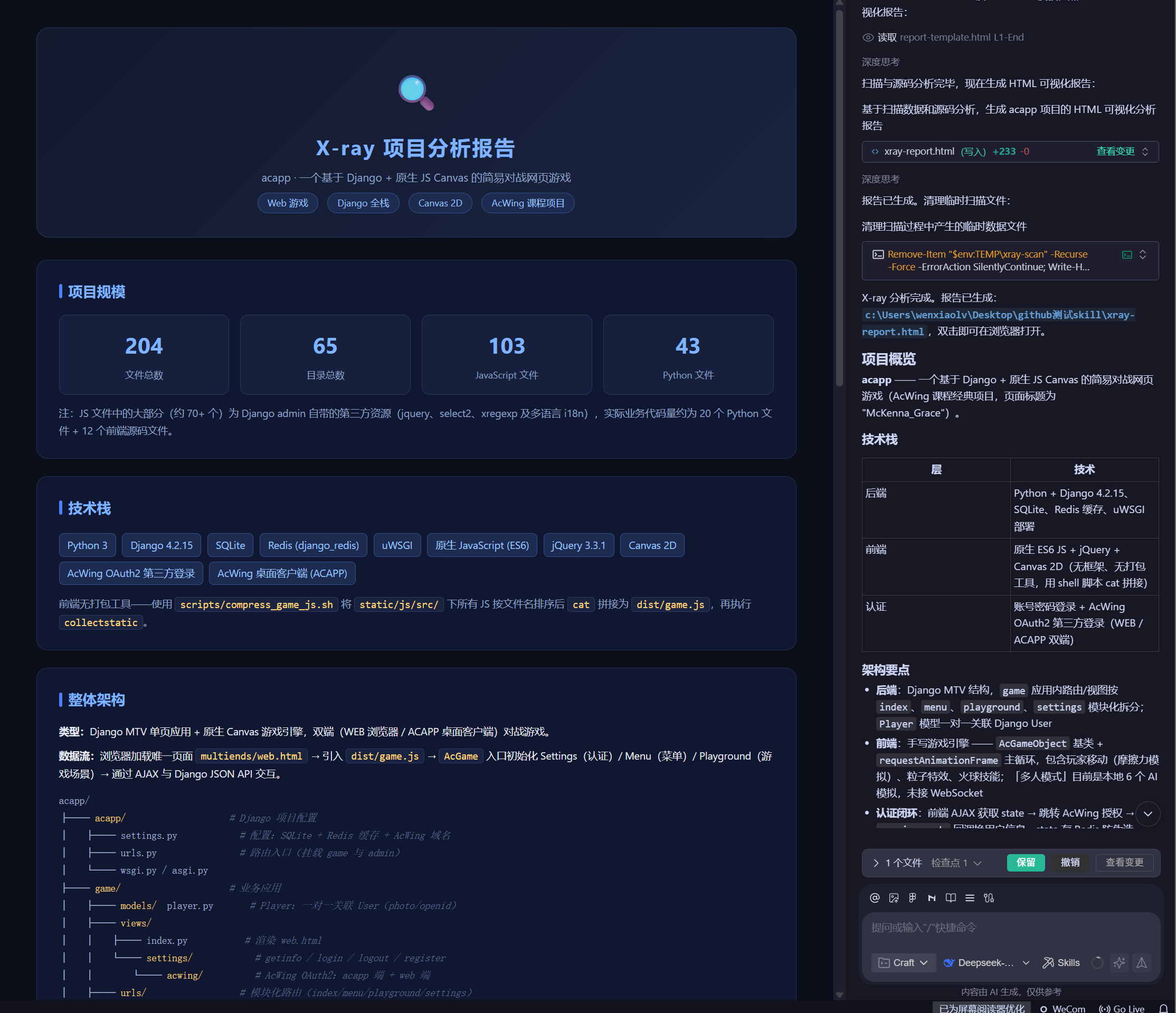Click the 43 Python 文件 stat card
The height and width of the screenshot is (1013, 1176).
(688, 355)
